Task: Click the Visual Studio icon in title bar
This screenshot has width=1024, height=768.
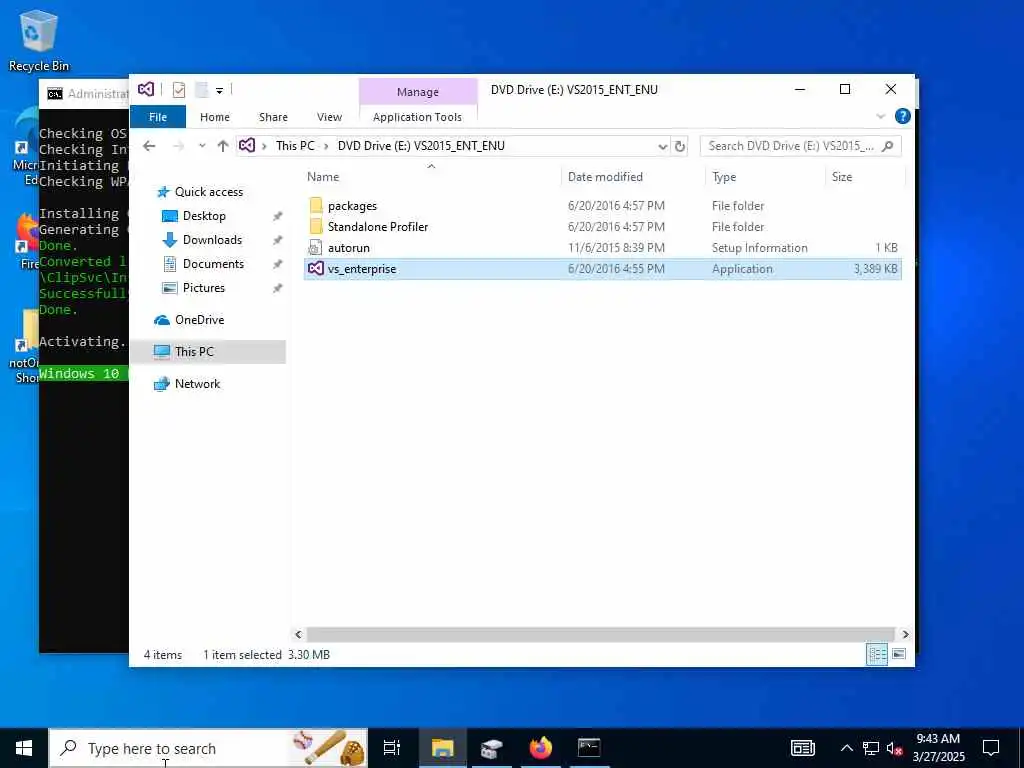Action: coord(146,89)
